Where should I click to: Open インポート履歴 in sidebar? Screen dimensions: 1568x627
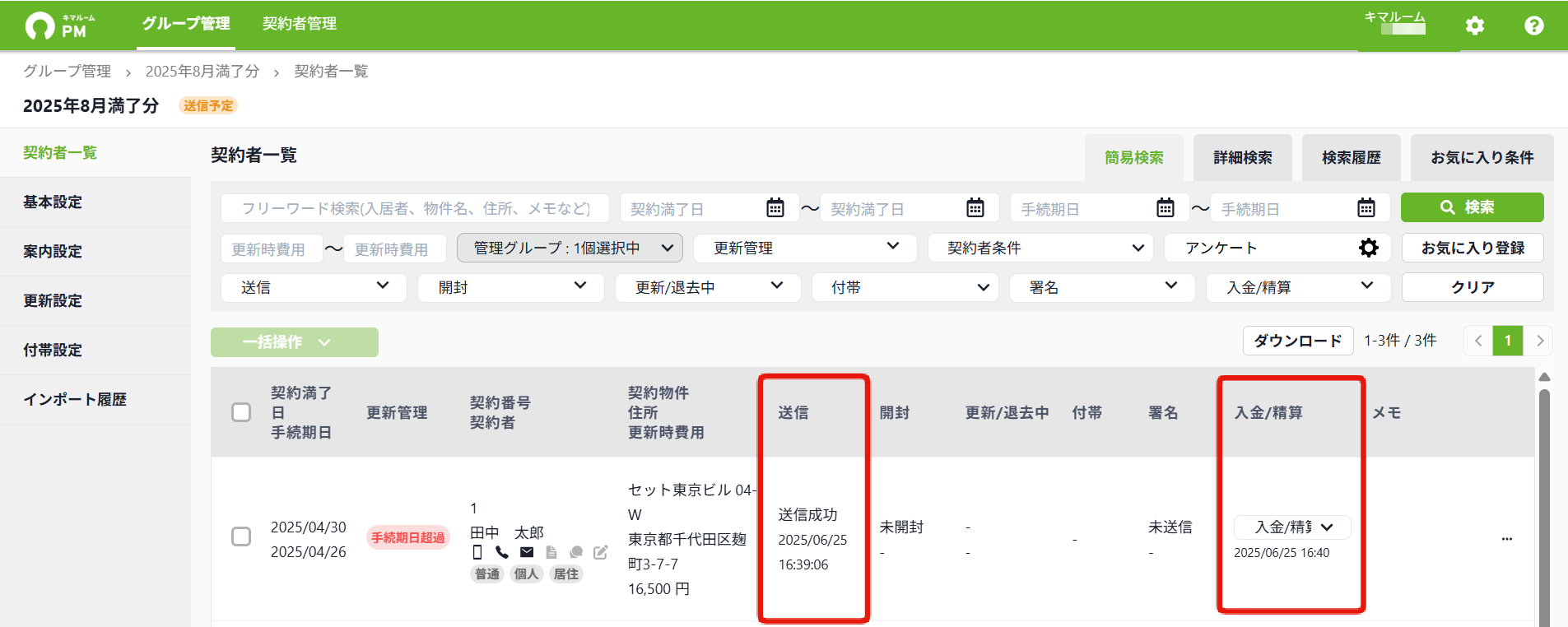click(95, 400)
